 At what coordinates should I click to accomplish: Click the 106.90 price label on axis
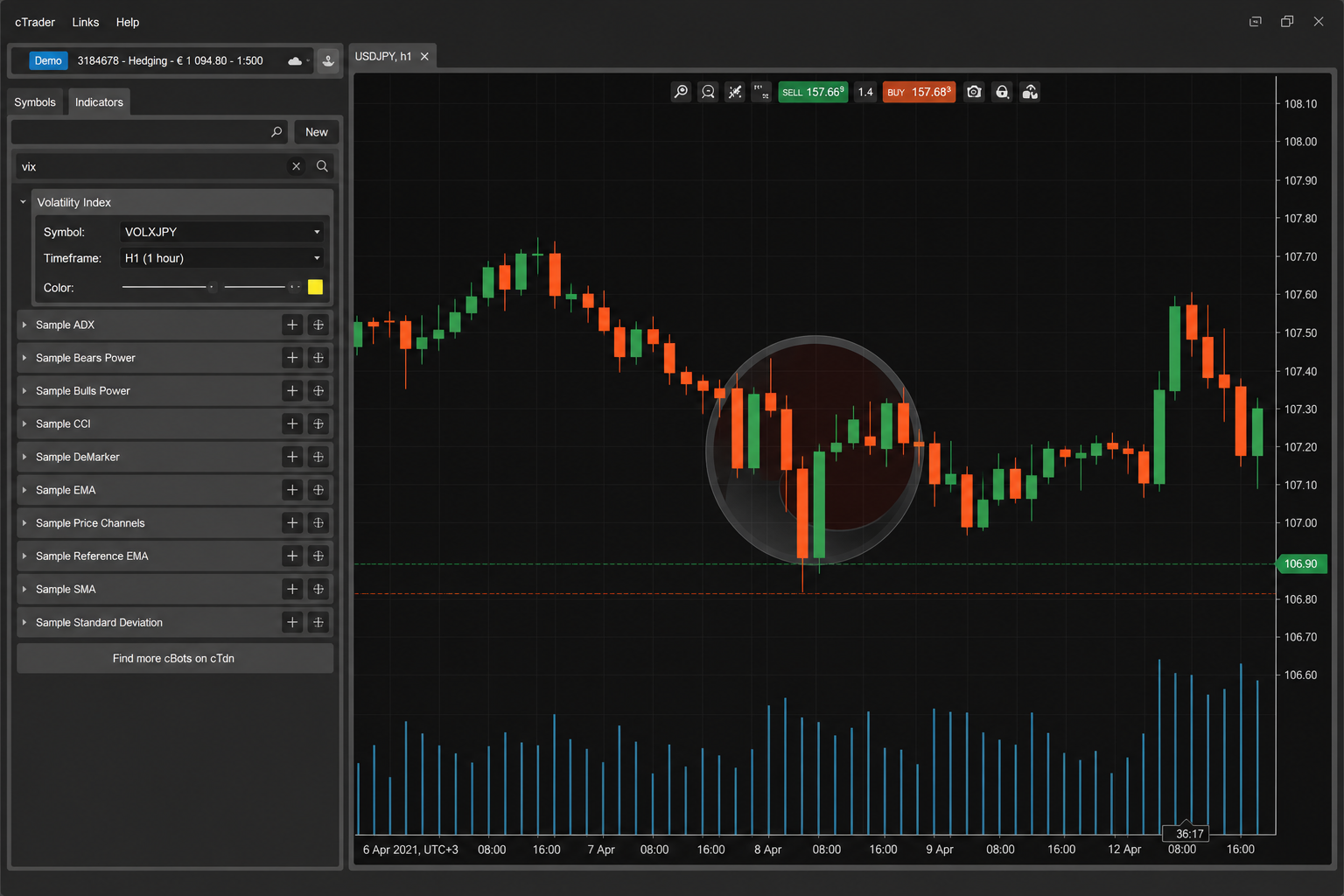pos(1301,563)
